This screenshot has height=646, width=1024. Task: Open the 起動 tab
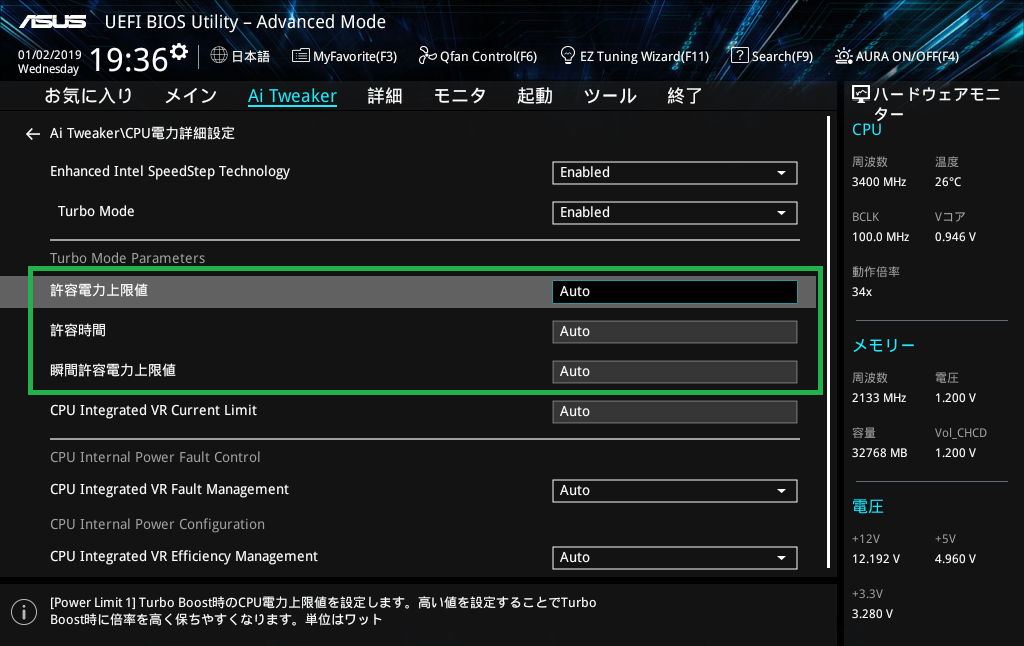click(535, 96)
